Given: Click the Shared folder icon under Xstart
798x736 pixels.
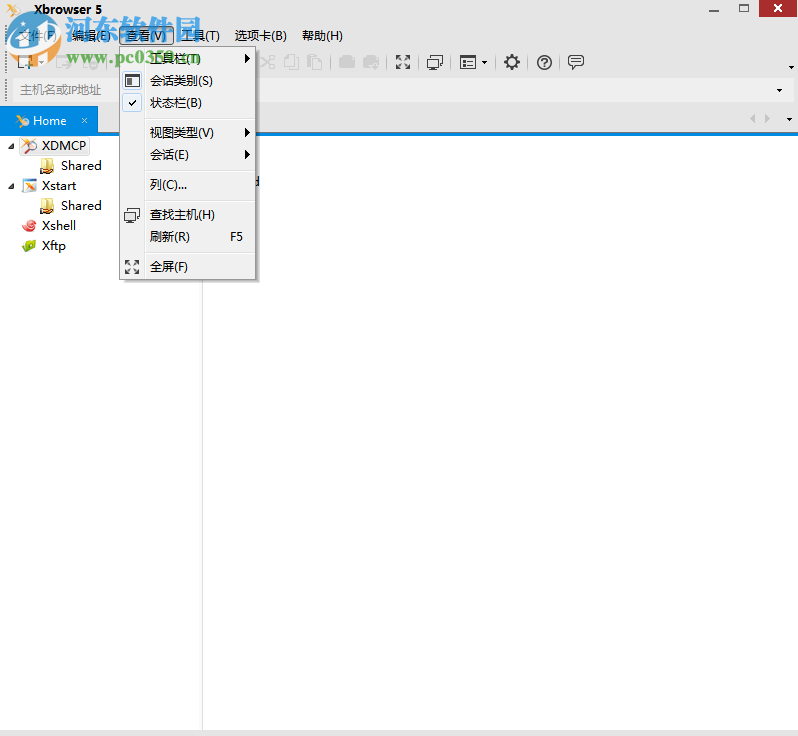Looking at the screenshot, I should 47,206.
